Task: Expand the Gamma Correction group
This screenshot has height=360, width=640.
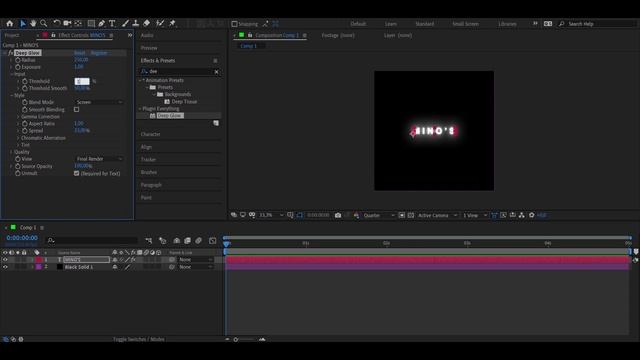Action: pos(18,117)
